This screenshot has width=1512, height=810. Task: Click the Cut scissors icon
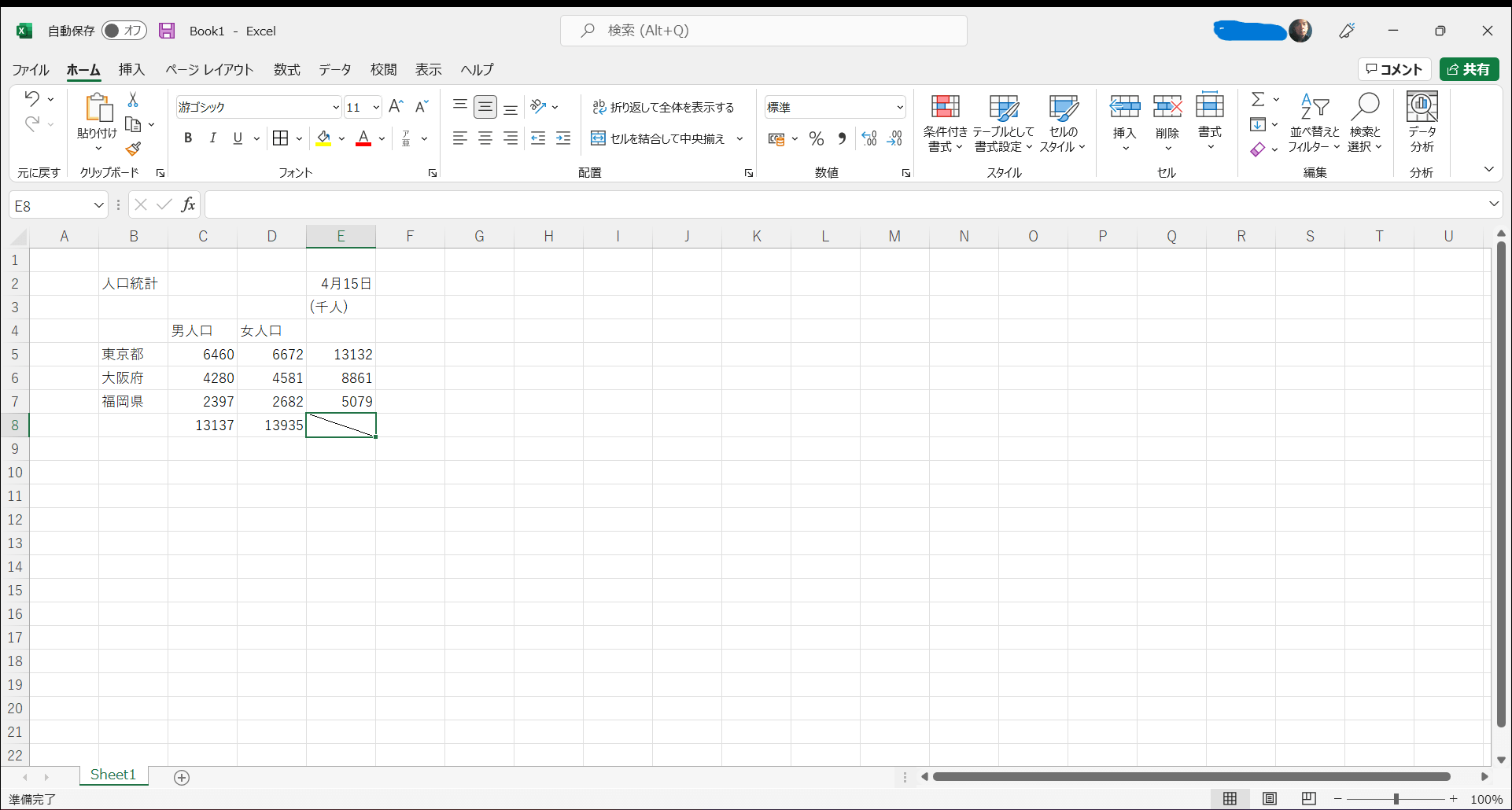coord(133,100)
